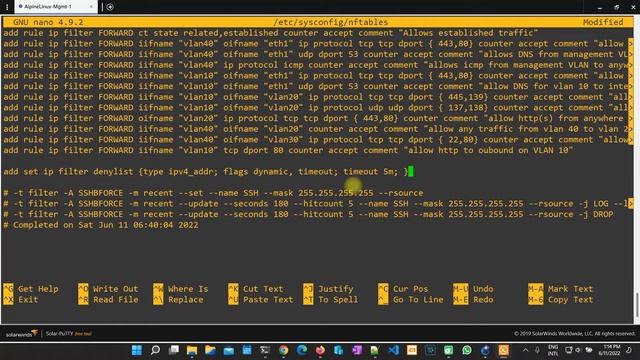This screenshot has width=640, height=360.
Task: Click the 'Allows established traffic' rule line
Action: [x=271, y=33]
